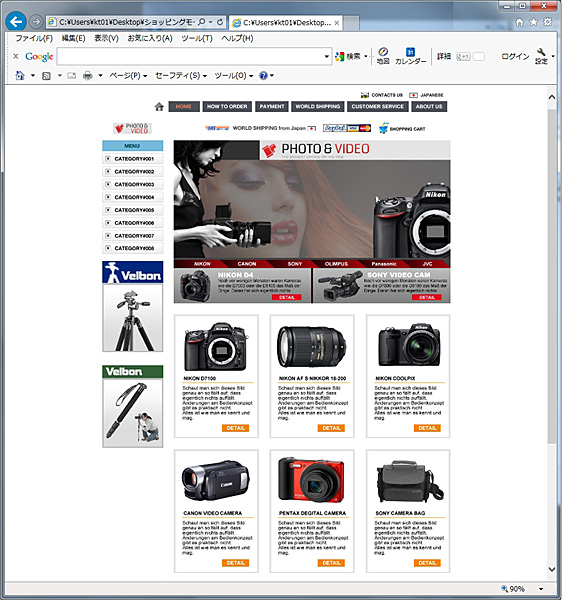This screenshot has height=600, width=562.
Task: Click the RSS feeds icon in command bar
Action: pyautogui.click(x=46, y=76)
